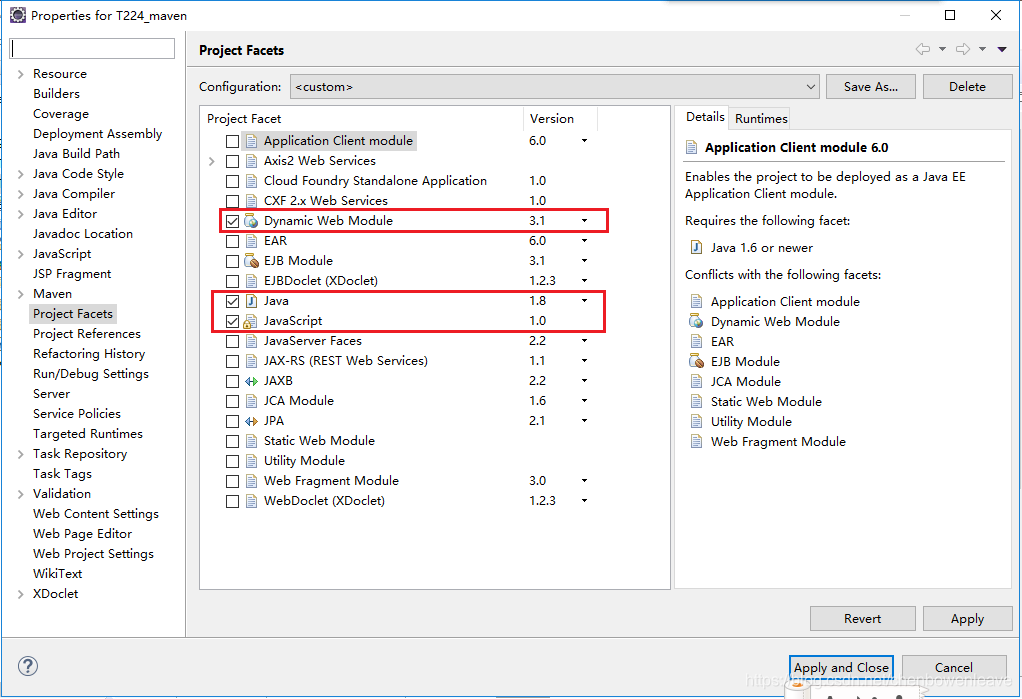1022x699 pixels.
Task: Uncheck the Java facet checkbox
Action: [232, 301]
